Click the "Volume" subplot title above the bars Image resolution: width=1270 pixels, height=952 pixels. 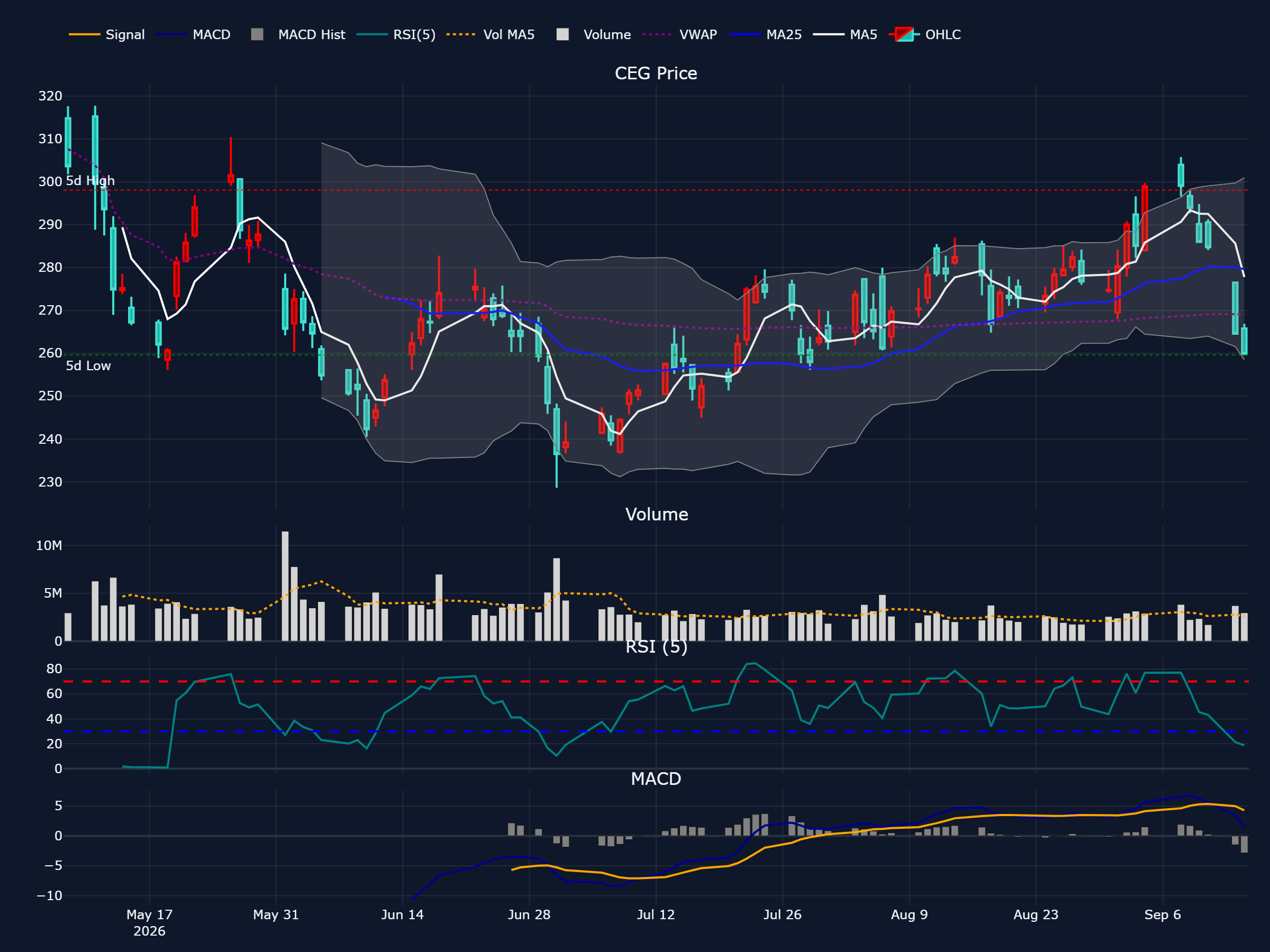pyautogui.click(x=656, y=514)
